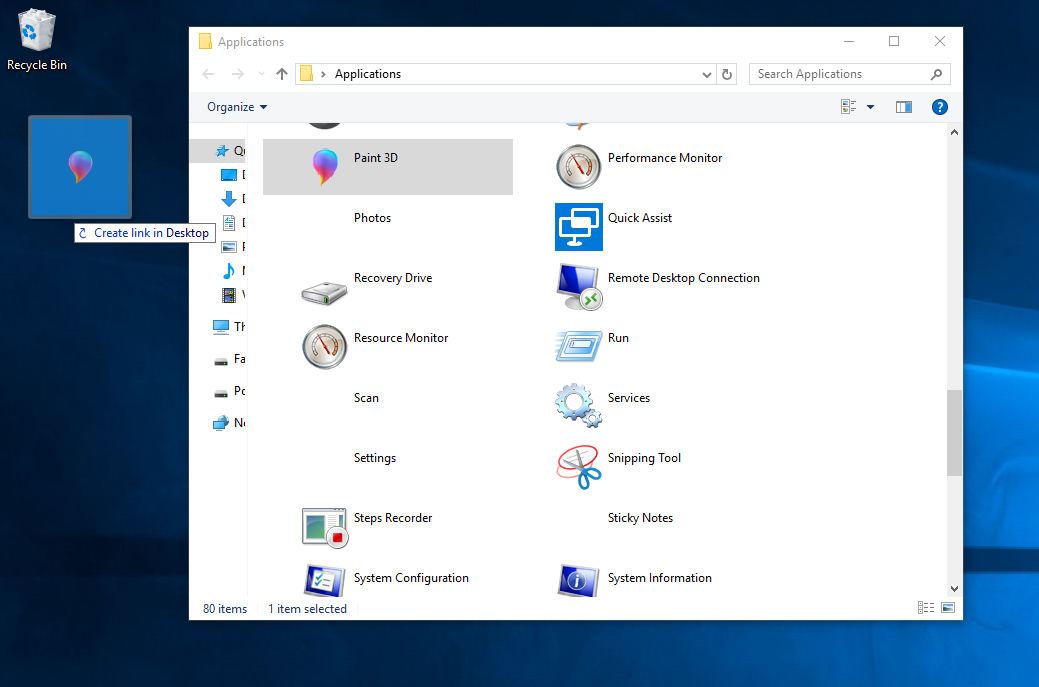Select the Recovery Drive icon
This screenshot has width=1039, height=687.
tap(324, 292)
